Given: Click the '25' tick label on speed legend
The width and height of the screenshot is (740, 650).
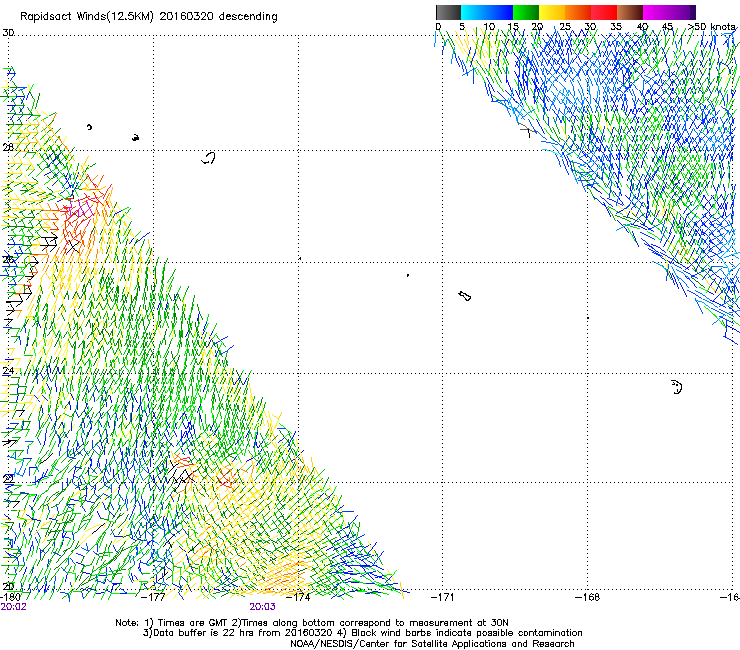Looking at the screenshot, I should (x=565, y=27).
